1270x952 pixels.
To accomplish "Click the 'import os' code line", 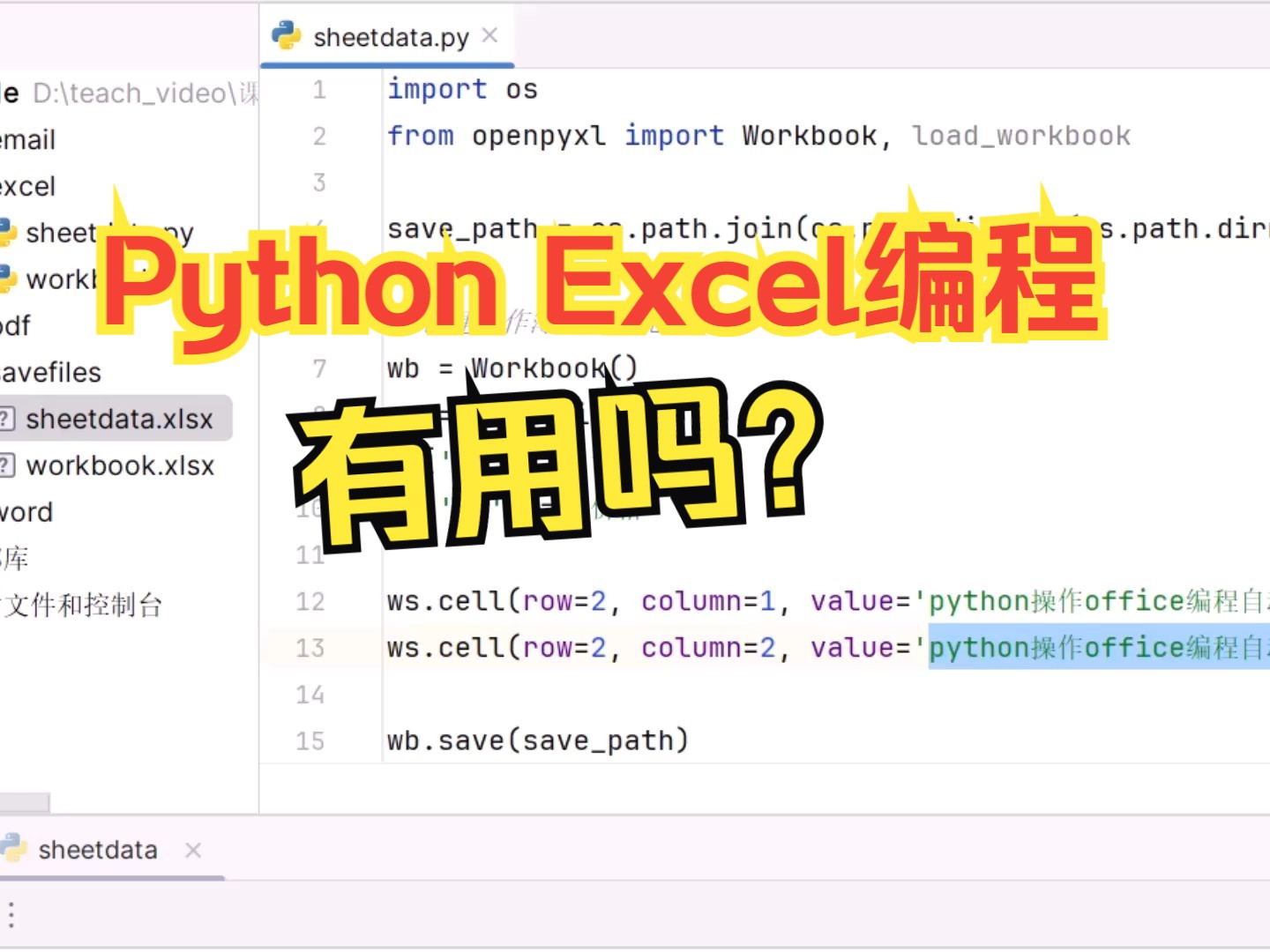I will point(462,89).
